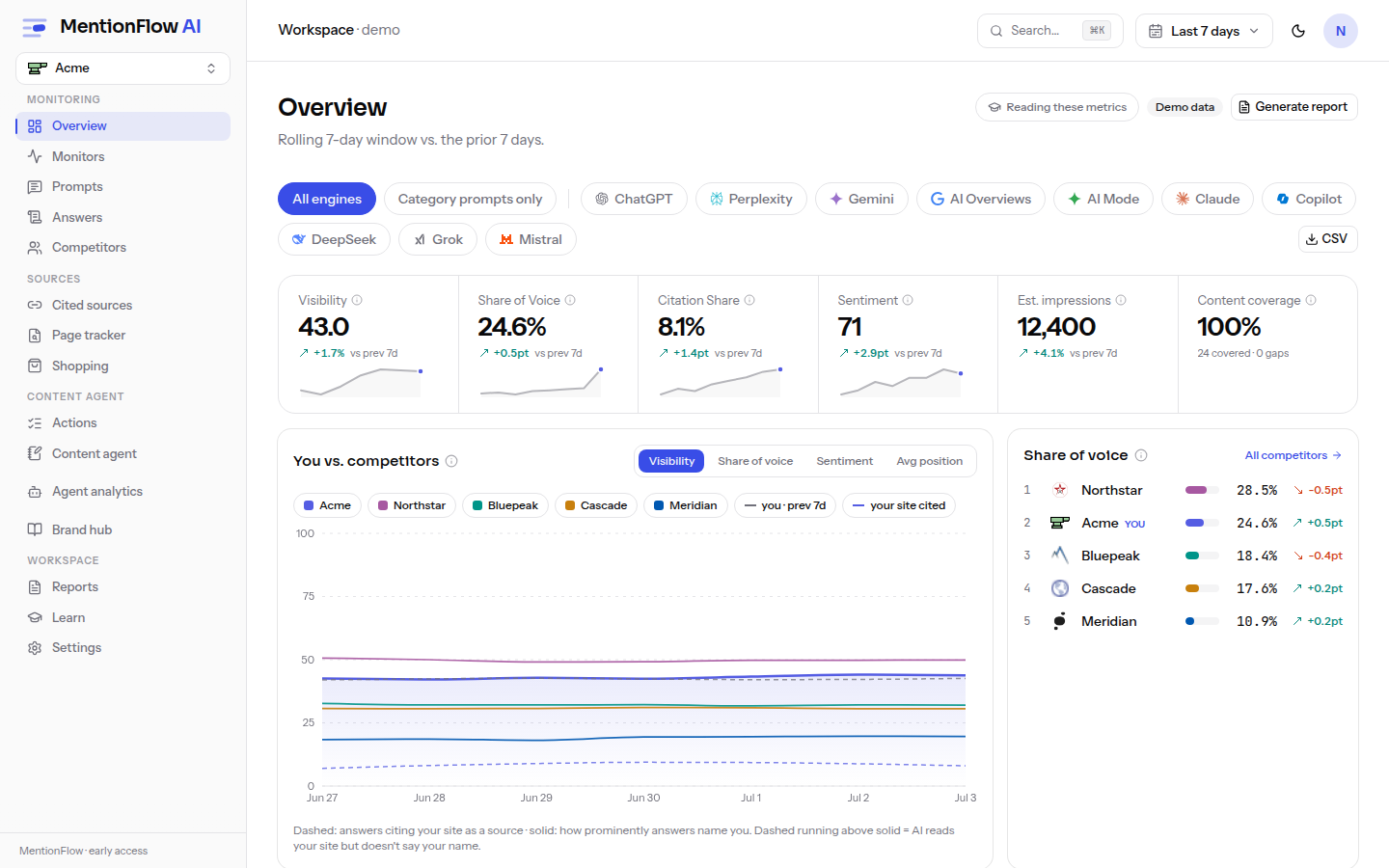
Task: Click the MentionFlow AI logo icon
Action: coord(35,27)
